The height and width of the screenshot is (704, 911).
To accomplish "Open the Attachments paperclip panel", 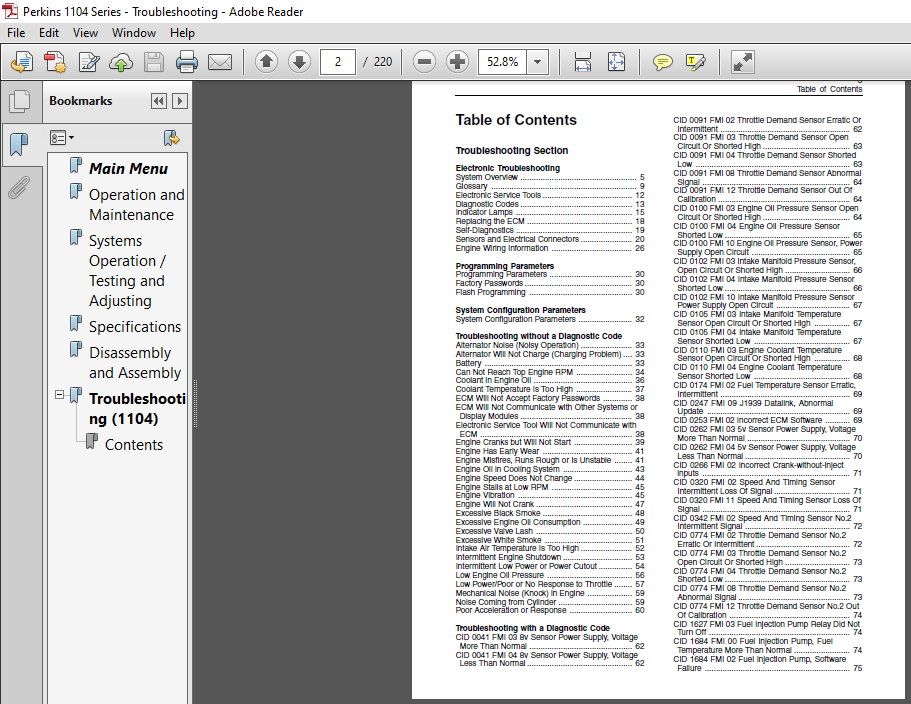I will (x=20, y=187).
